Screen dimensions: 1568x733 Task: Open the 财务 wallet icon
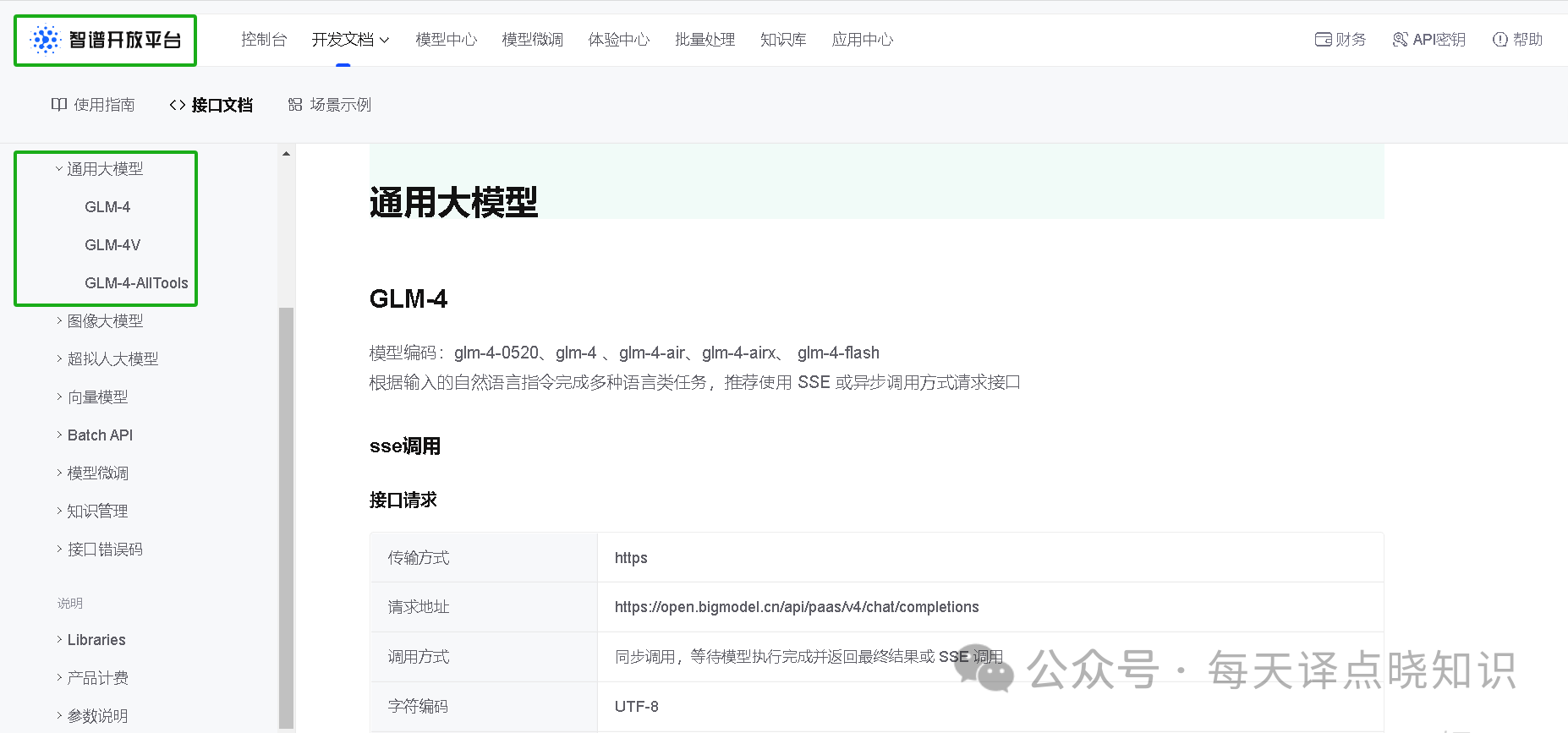coord(1324,40)
